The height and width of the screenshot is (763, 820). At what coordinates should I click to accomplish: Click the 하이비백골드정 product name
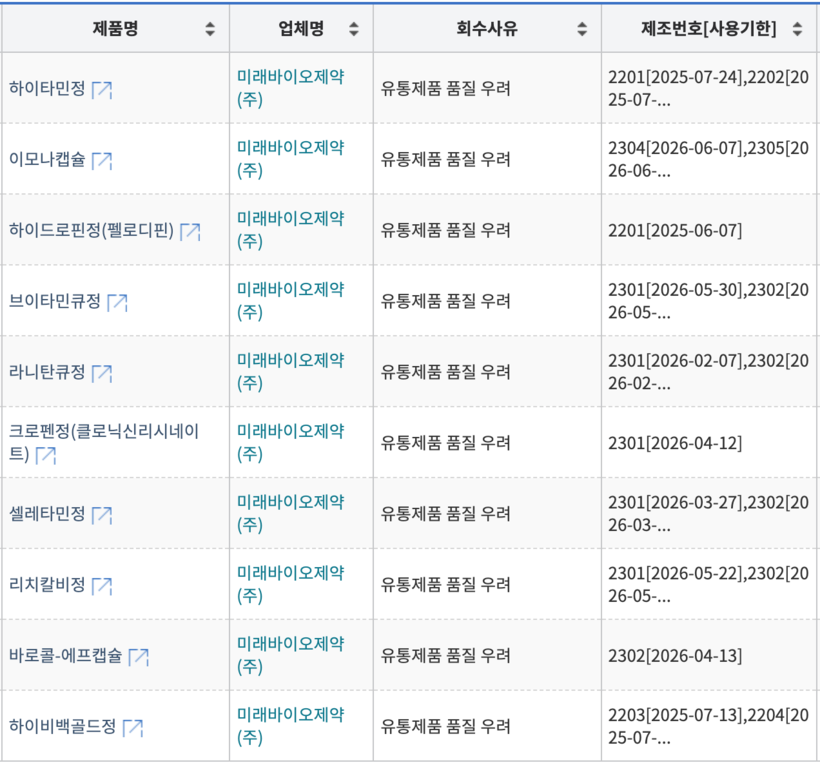pyautogui.click(x=63, y=727)
